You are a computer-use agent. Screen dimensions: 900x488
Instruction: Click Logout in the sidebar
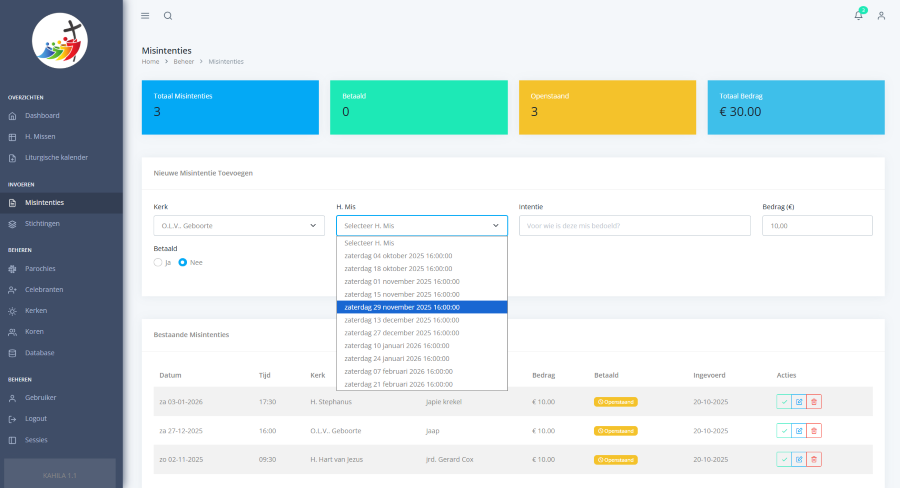(x=36, y=418)
